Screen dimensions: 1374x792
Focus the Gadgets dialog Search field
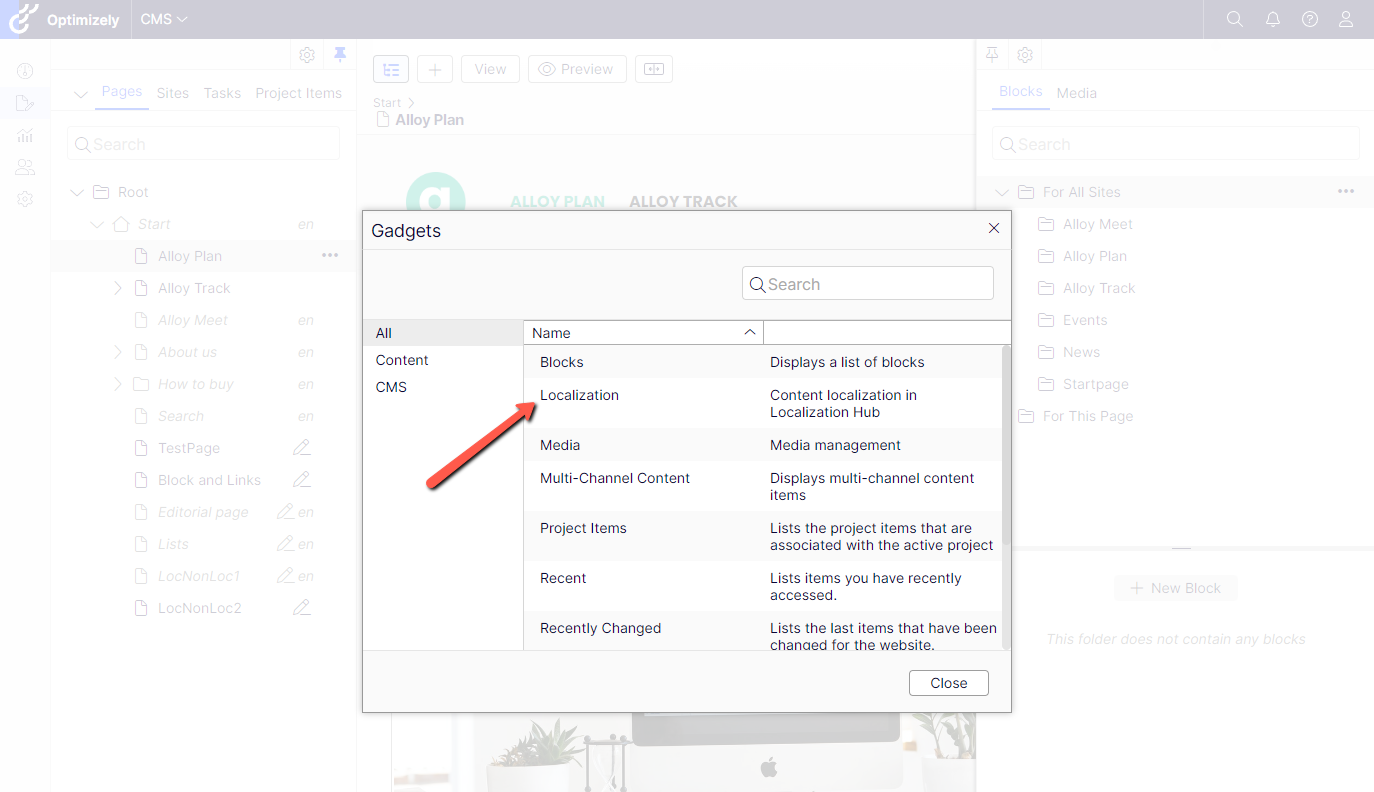click(868, 284)
